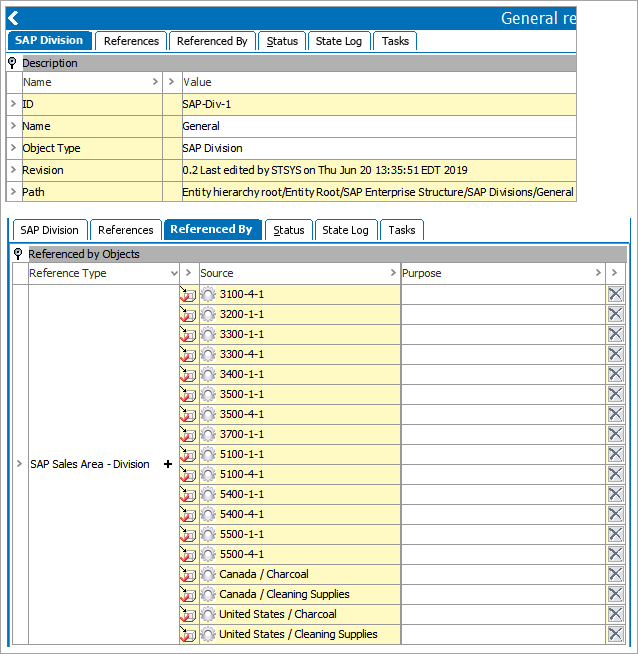
Task: Click the Value column header
Action: click(379, 82)
